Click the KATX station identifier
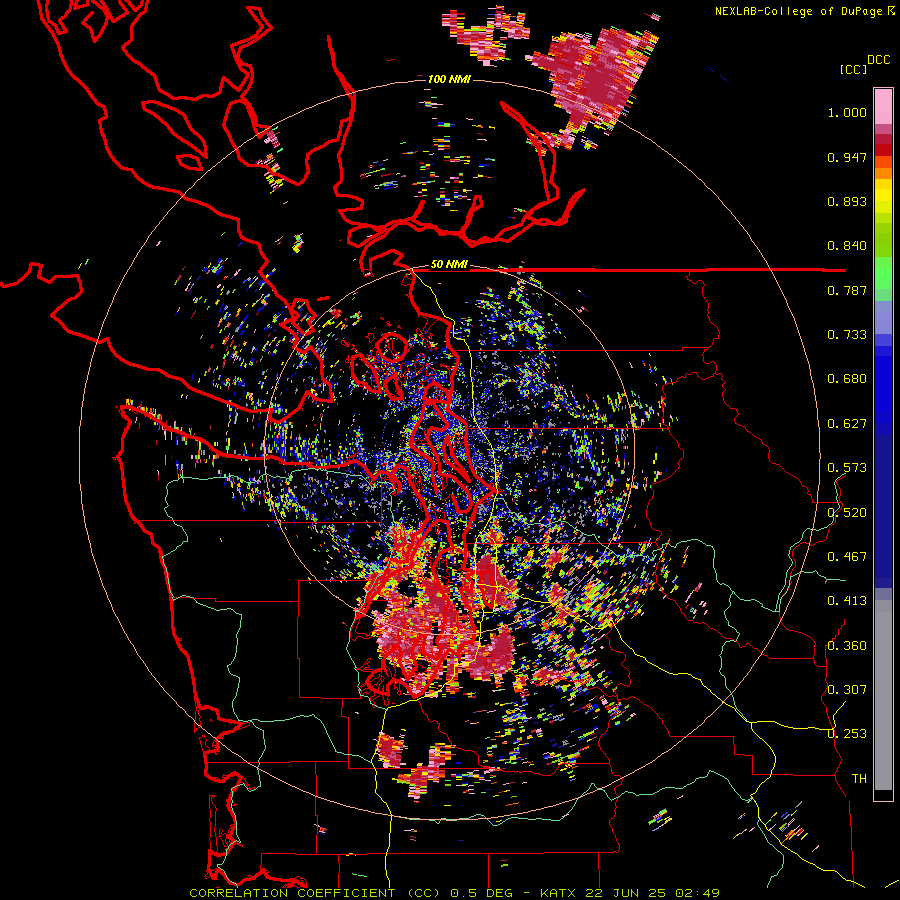Screen dimensions: 900x900 pyautogui.click(x=560, y=893)
